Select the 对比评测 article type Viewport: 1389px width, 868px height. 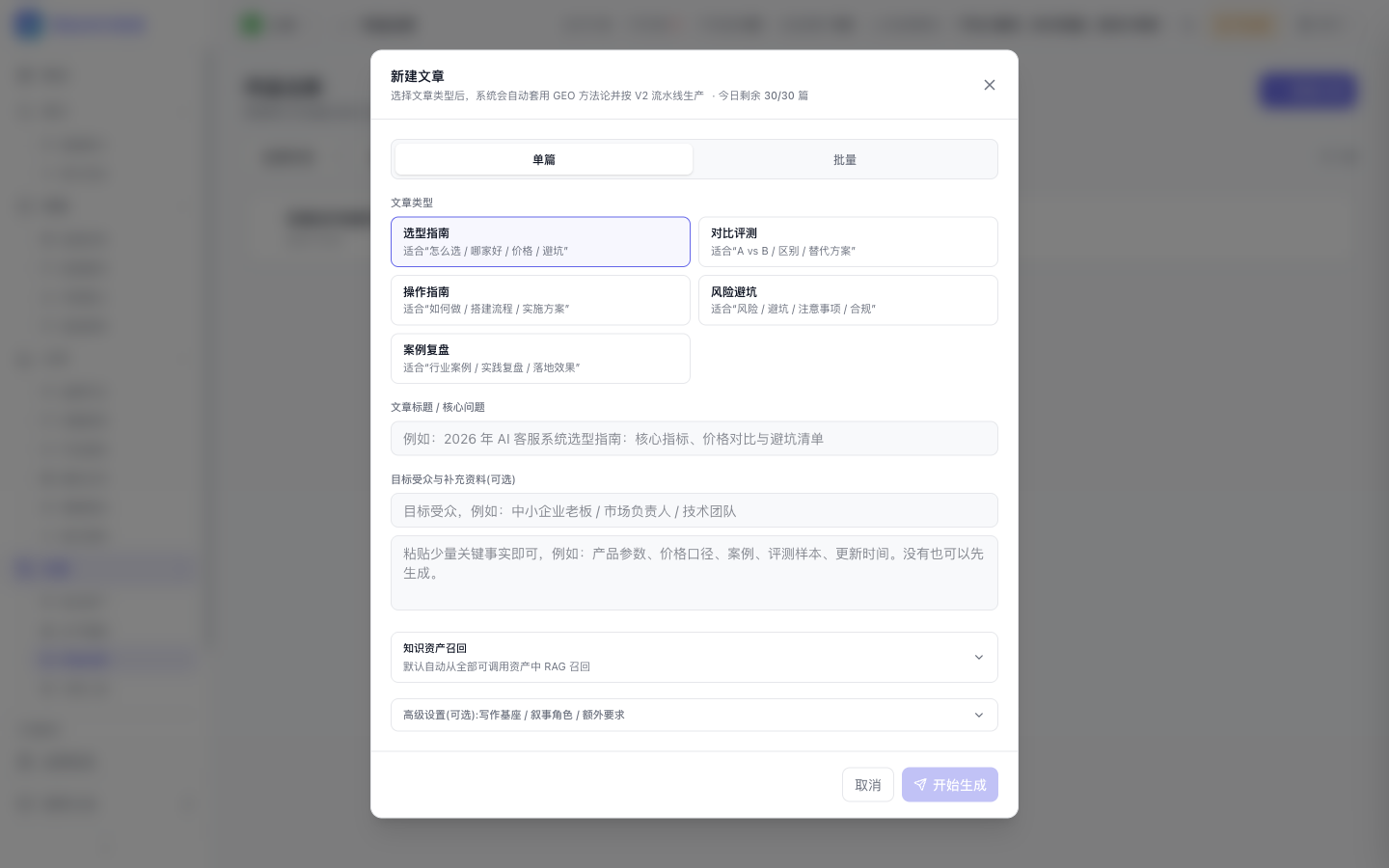click(x=848, y=241)
